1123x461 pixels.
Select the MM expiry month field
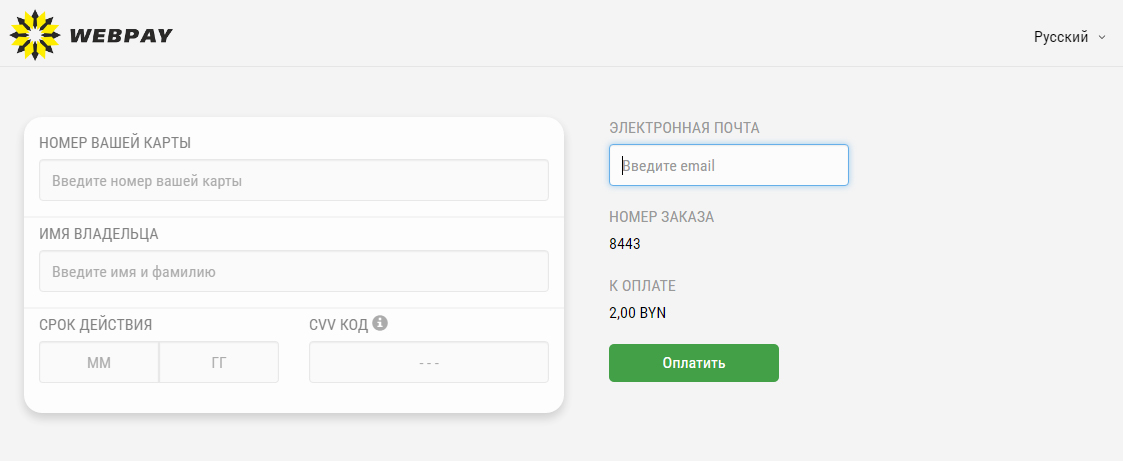click(99, 363)
